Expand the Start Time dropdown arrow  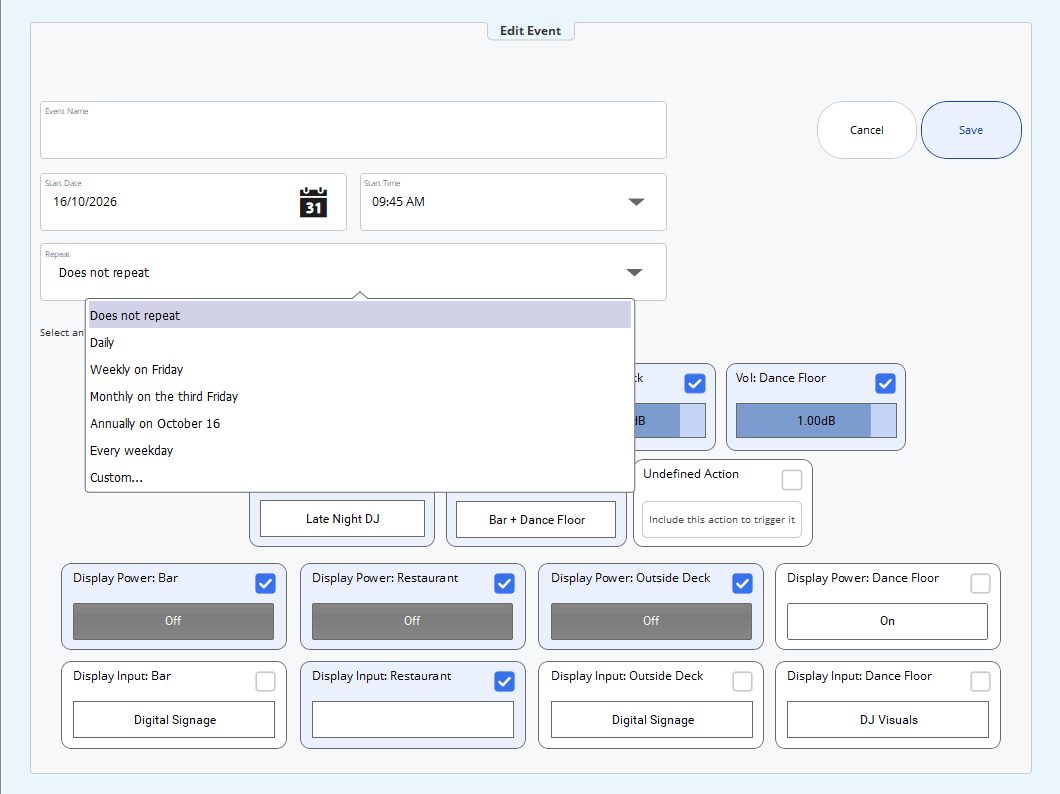tap(636, 202)
